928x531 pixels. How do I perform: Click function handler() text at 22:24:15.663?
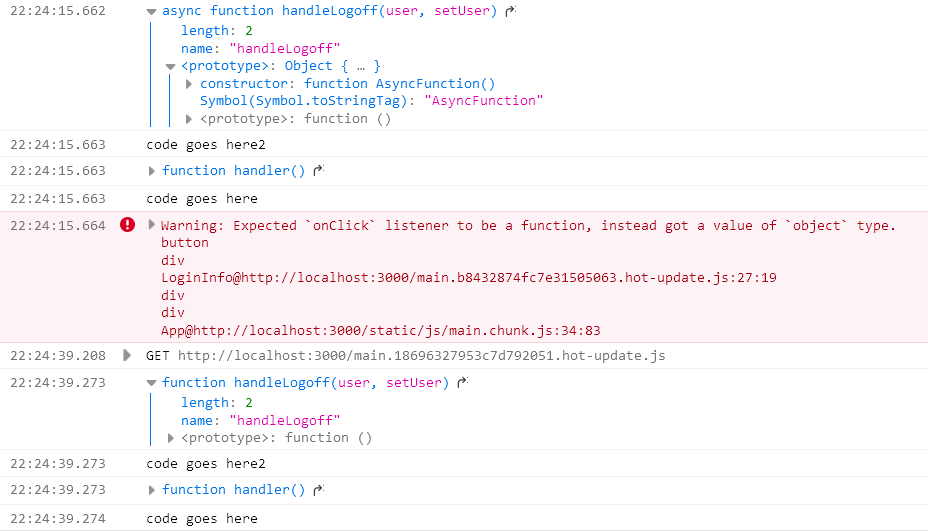point(234,170)
